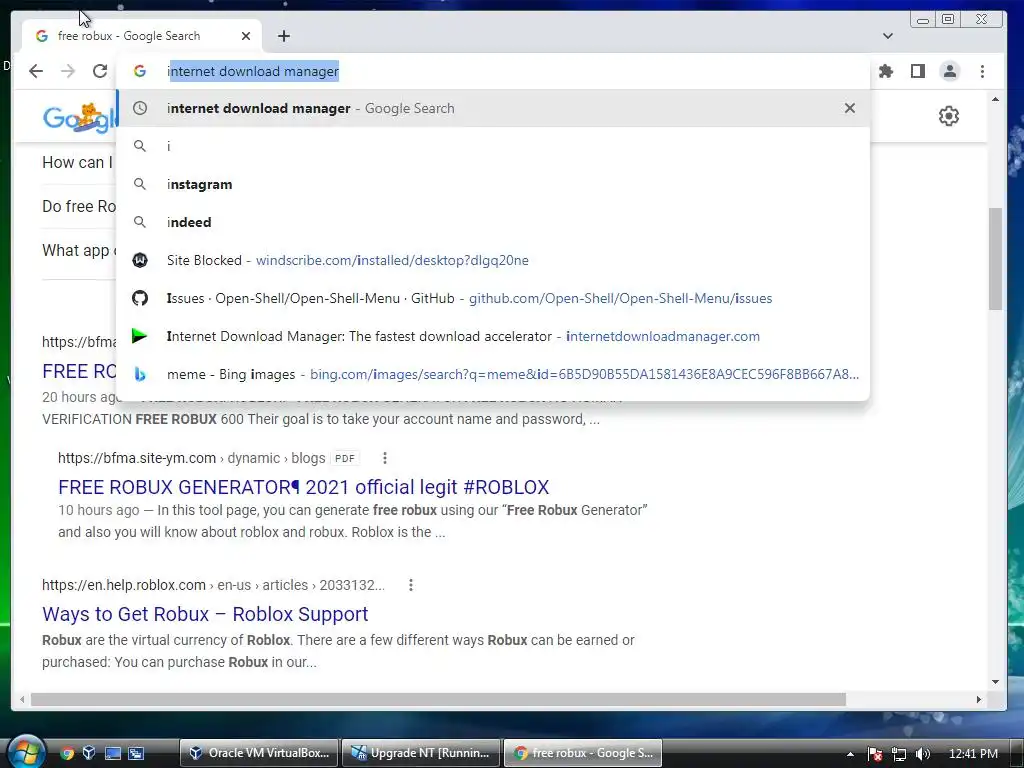Open a new tab

[283, 36]
